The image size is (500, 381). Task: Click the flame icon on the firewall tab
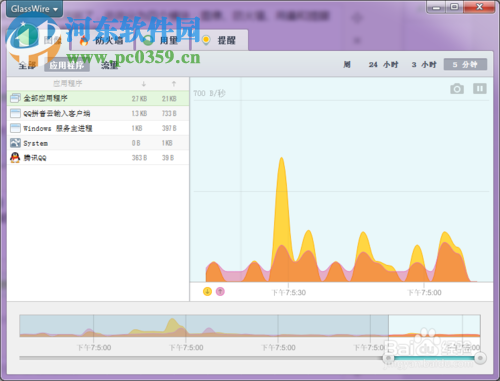tap(83, 40)
